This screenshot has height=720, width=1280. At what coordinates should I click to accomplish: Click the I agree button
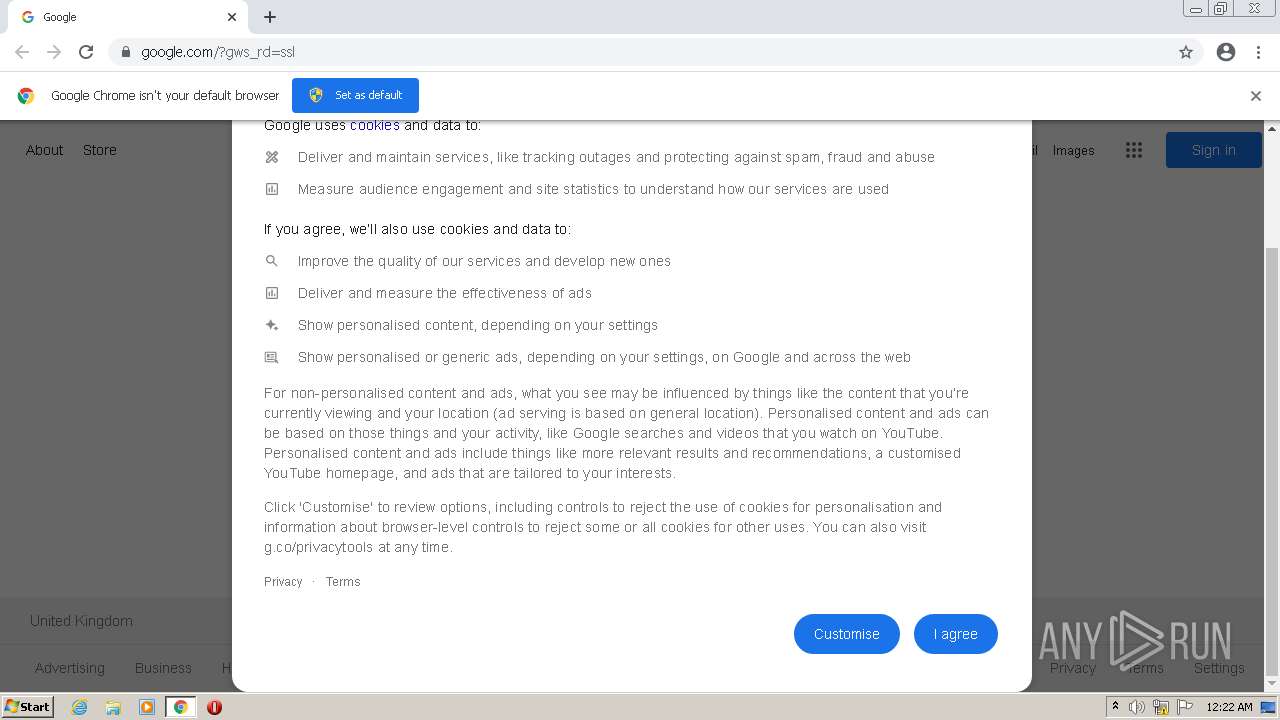(x=955, y=634)
